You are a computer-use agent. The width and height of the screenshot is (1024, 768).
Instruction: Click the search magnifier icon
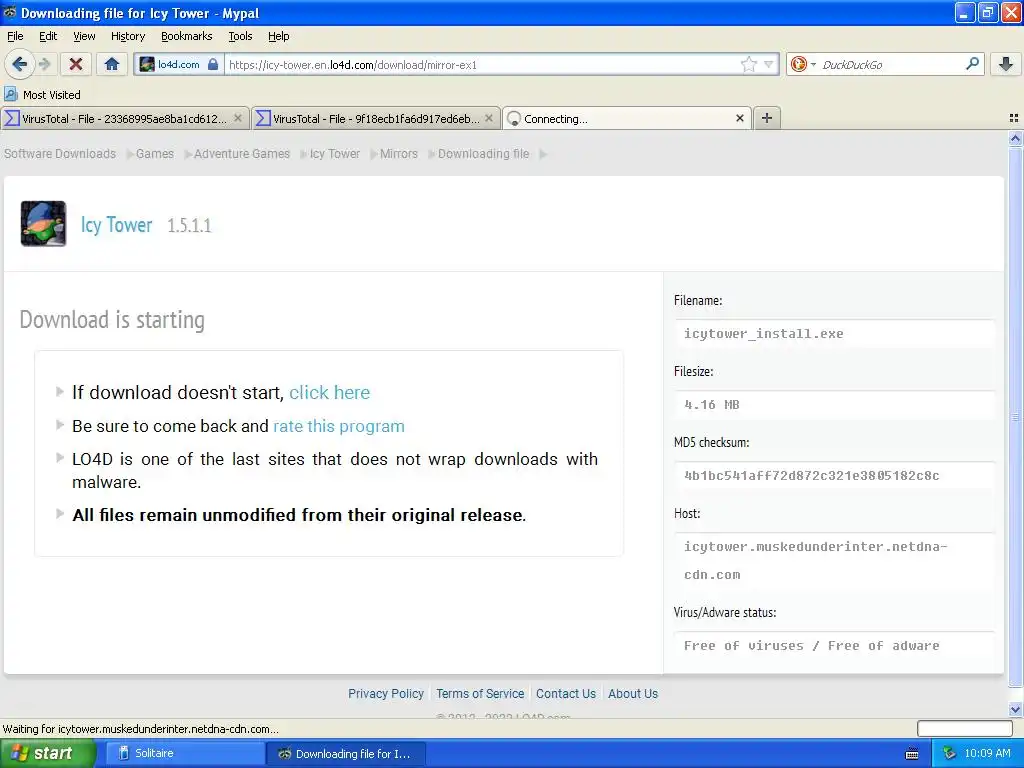pos(972,64)
